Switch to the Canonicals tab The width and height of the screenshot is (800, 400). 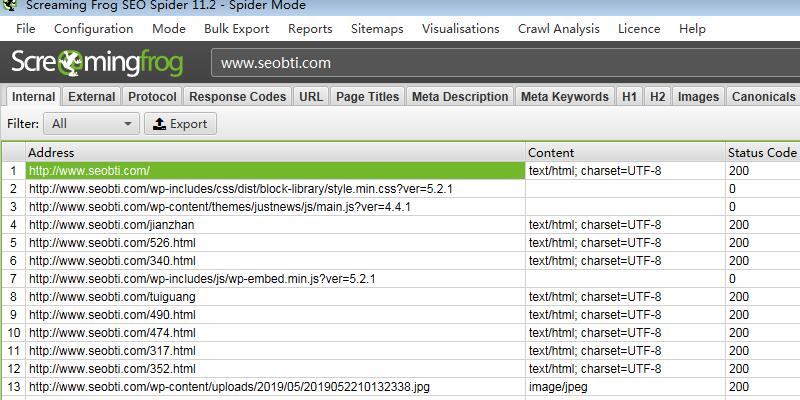(763, 97)
